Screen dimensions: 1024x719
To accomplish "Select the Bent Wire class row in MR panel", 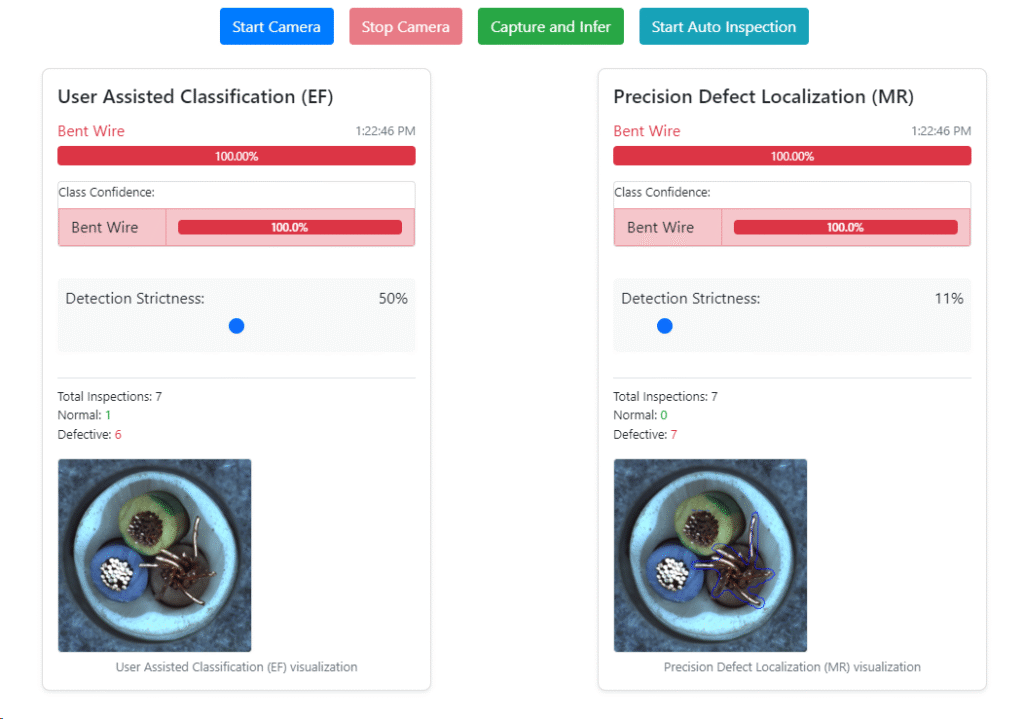I will tap(792, 227).
